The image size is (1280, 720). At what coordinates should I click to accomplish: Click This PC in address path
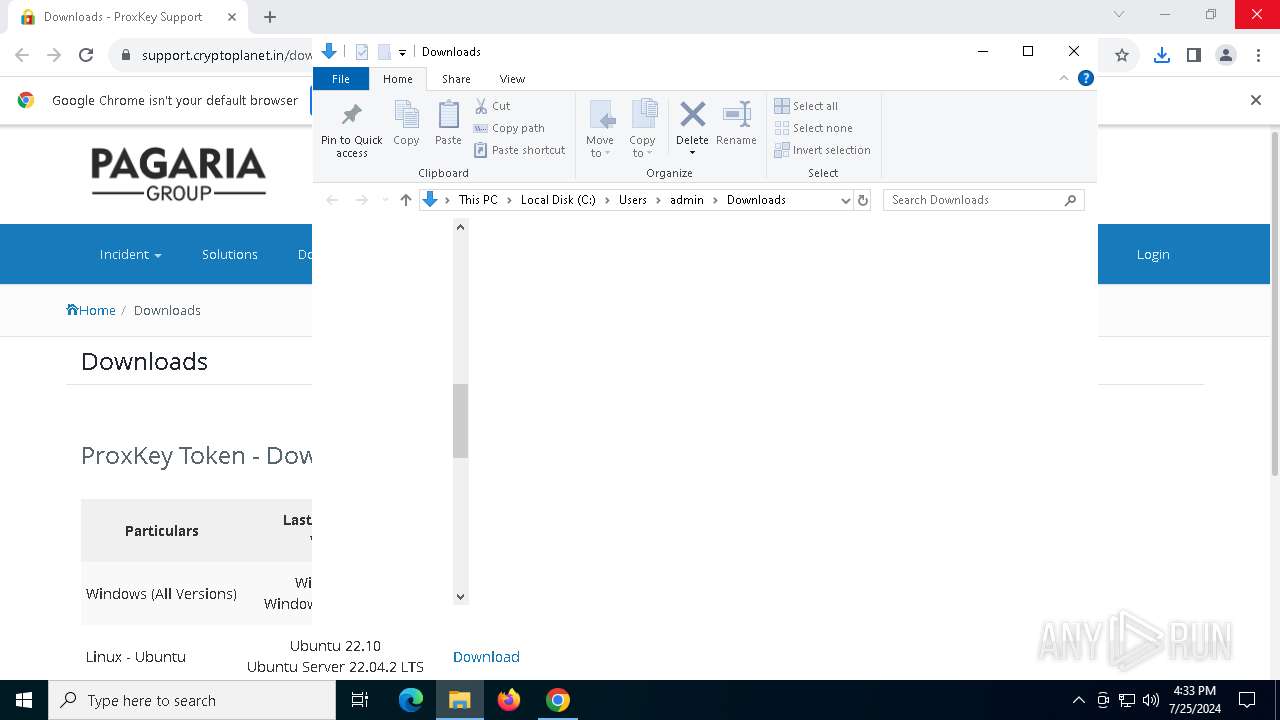click(x=478, y=200)
